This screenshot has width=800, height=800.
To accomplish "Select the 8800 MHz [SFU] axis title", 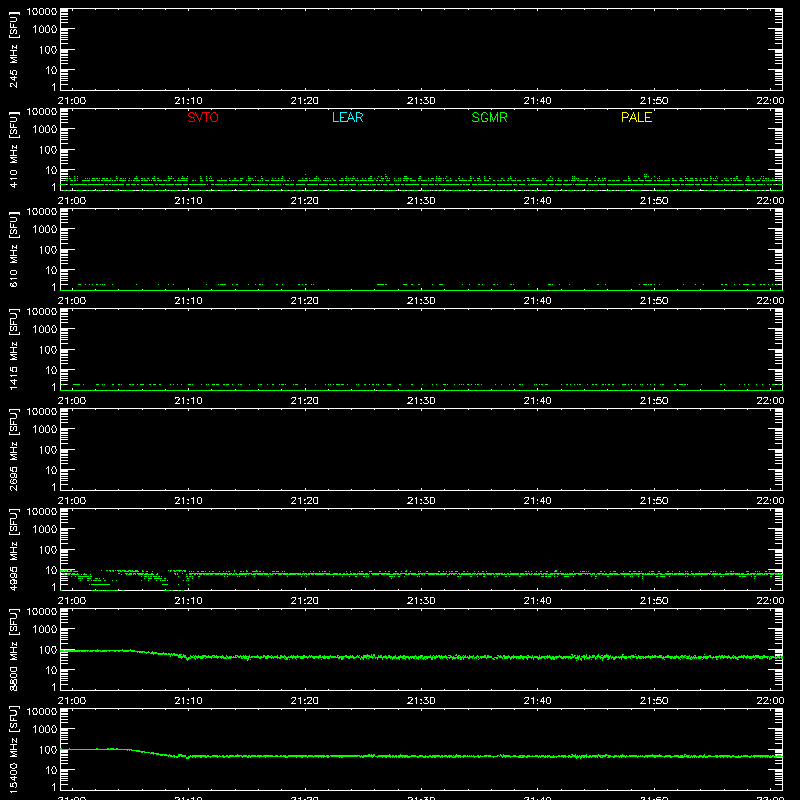I will pos(13,649).
